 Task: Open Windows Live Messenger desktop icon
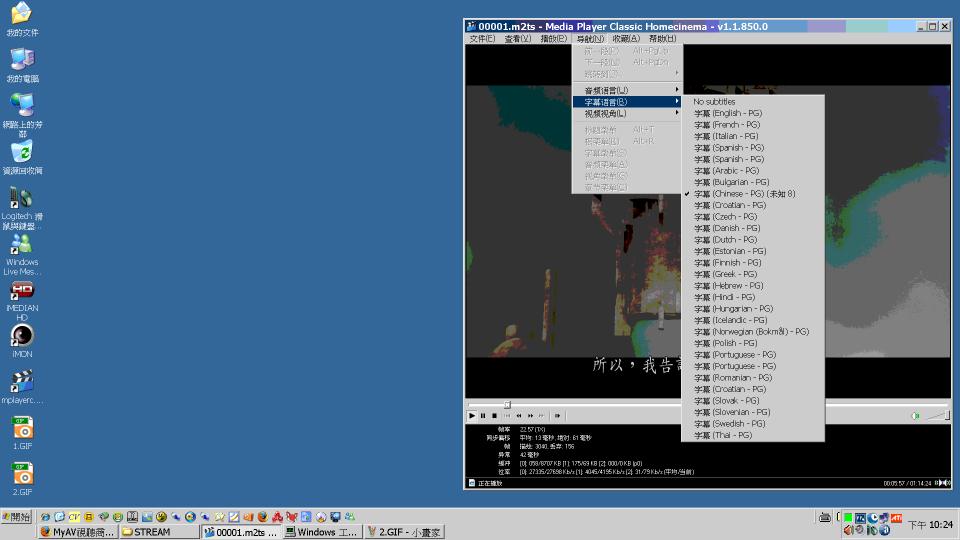(22, 246)
